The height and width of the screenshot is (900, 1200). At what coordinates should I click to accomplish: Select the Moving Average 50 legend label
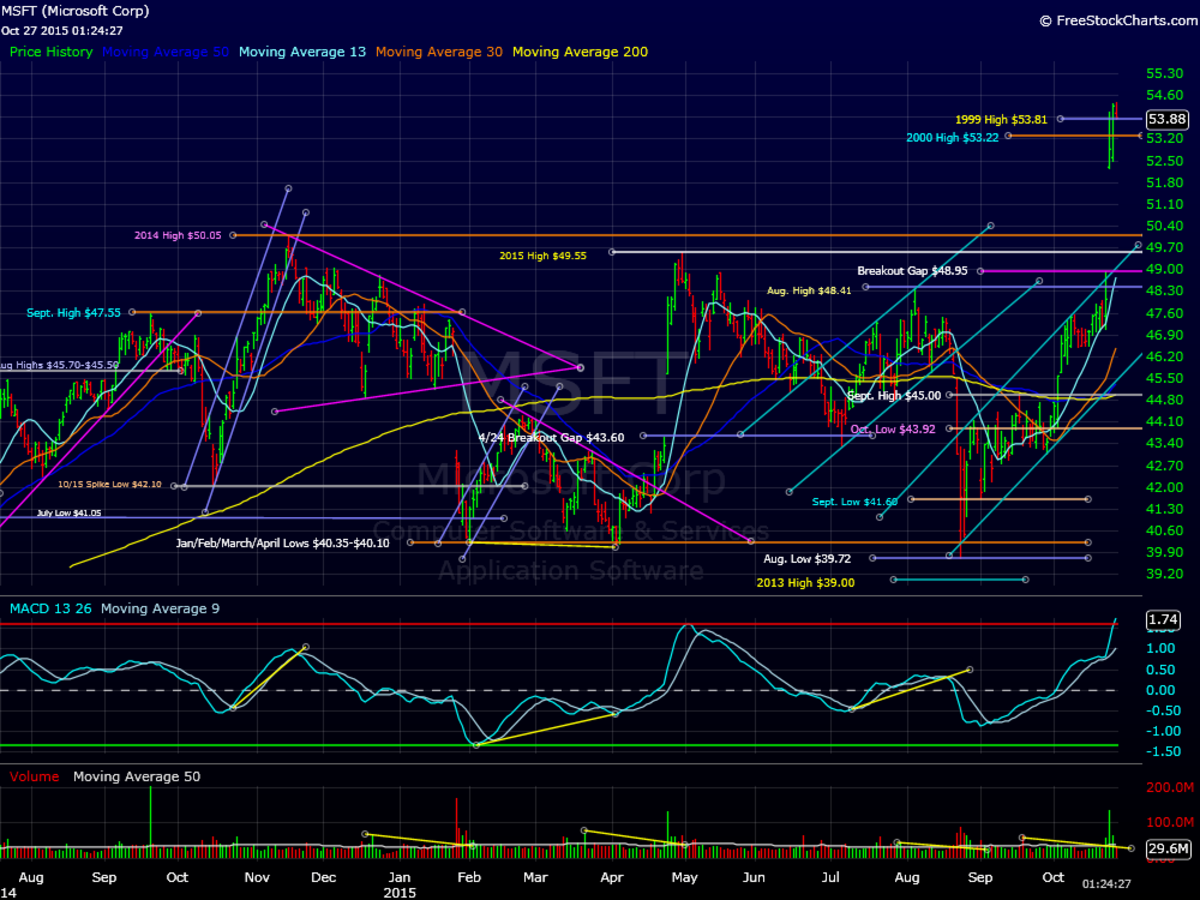point(165,52)
